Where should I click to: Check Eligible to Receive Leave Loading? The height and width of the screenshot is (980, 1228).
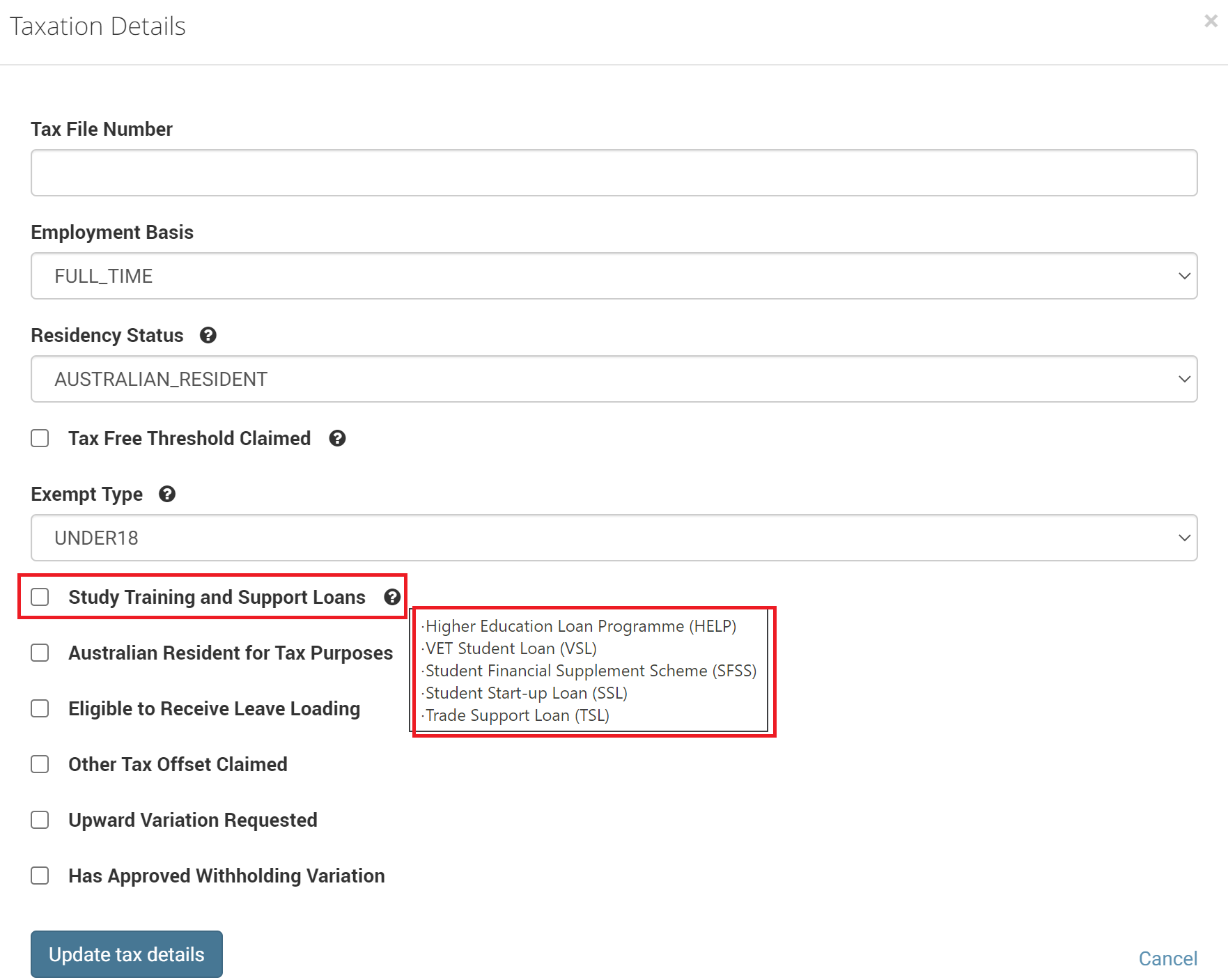40,708
